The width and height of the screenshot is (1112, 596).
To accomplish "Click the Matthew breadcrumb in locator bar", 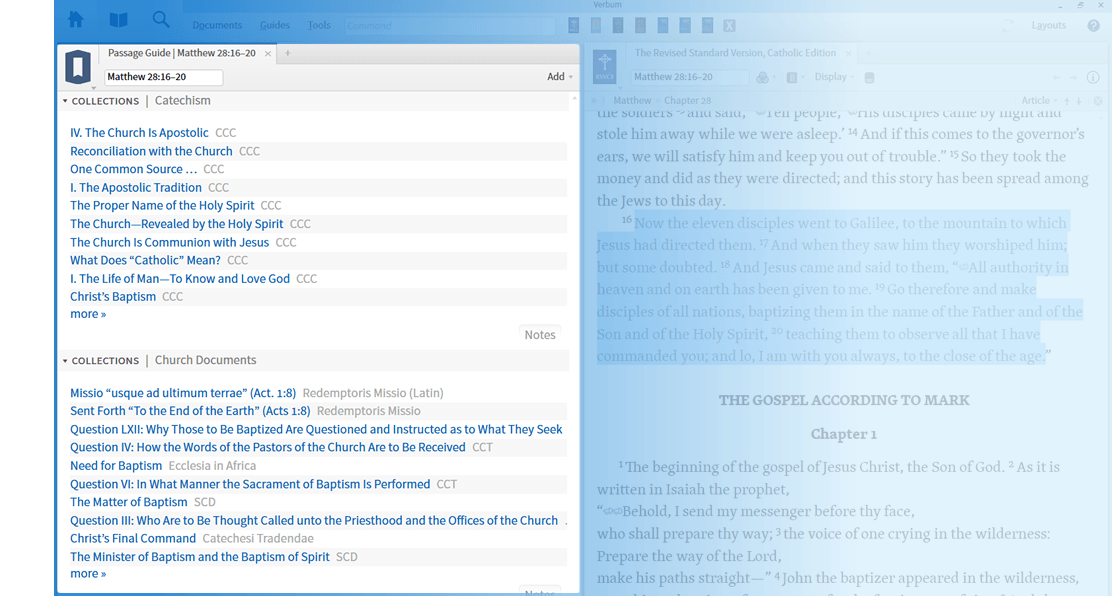I will [632, 101].
